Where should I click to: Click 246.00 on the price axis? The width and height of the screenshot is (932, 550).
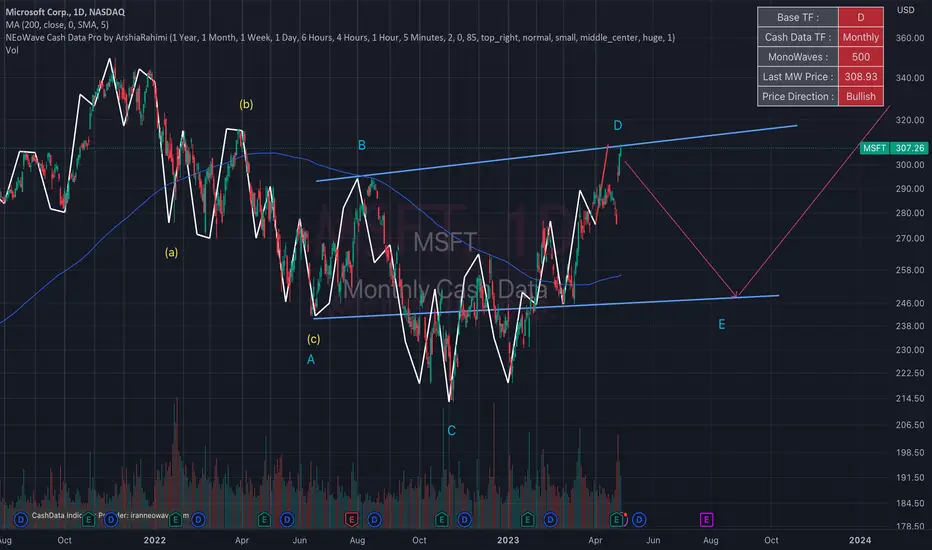click(x=909, y=303)
